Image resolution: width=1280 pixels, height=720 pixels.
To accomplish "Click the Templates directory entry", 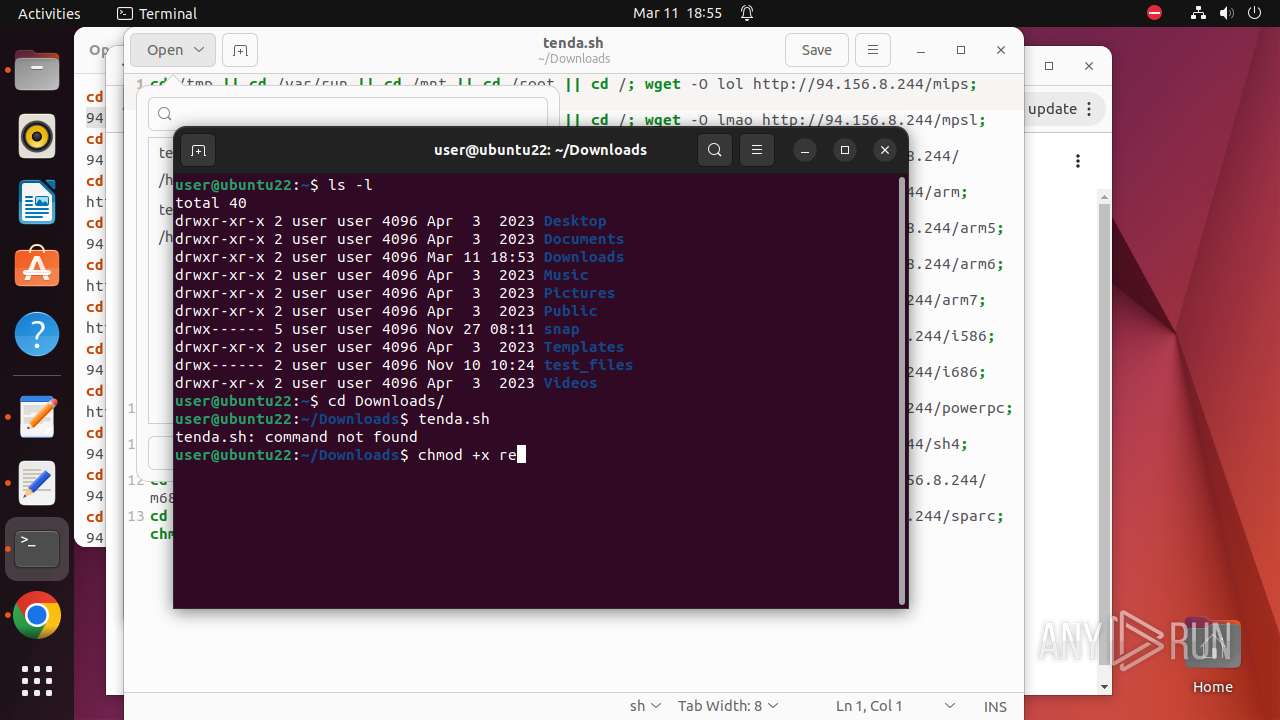I will [x=583, y=347].
